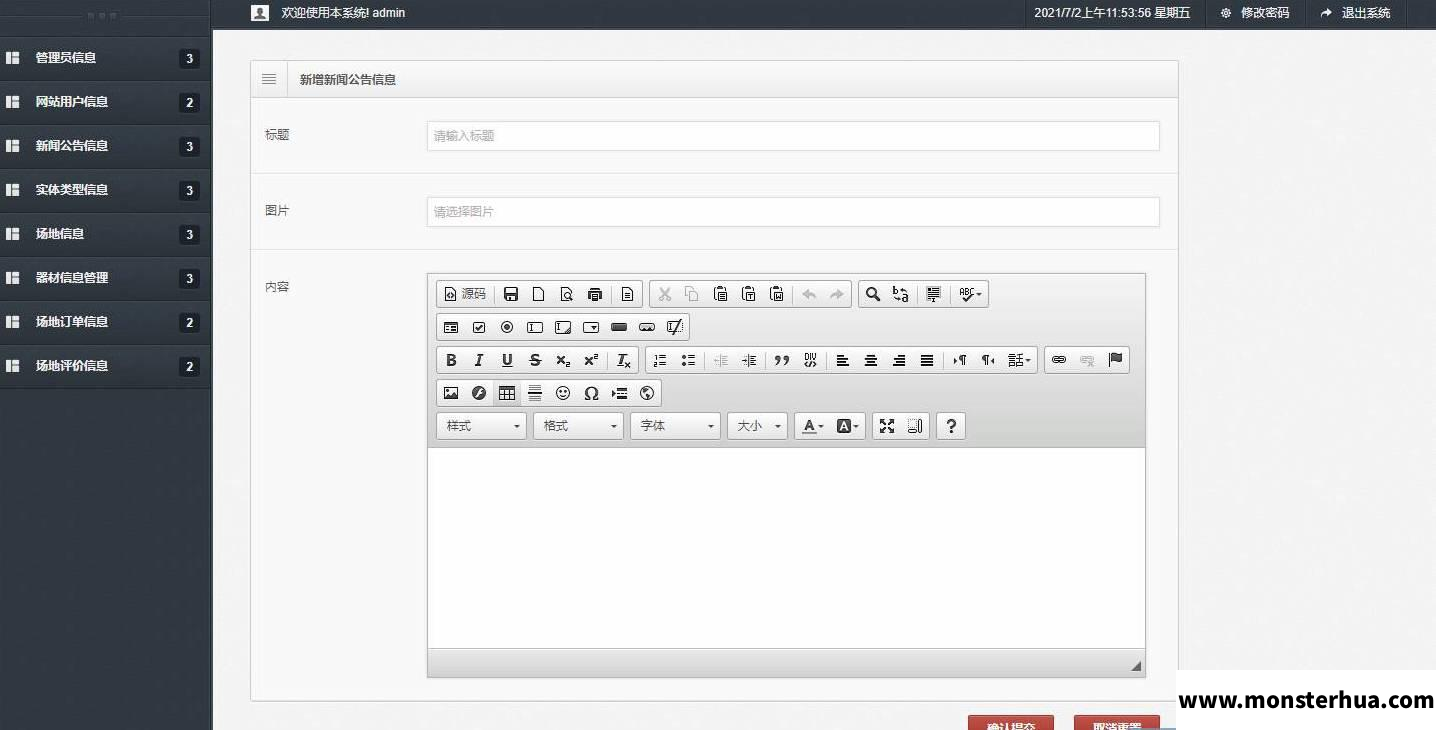Image resolution: width=1436 pixels, height=730 pixels.
Task: Align text to the left
Action: click(843, 360)
